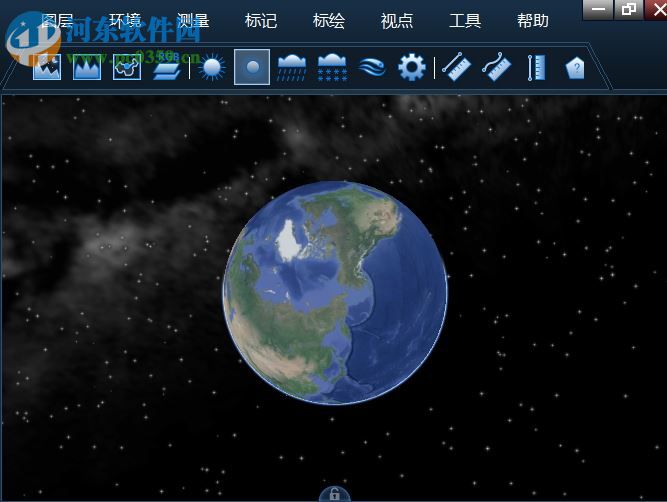Toggle the sun lighting effect

212,67
